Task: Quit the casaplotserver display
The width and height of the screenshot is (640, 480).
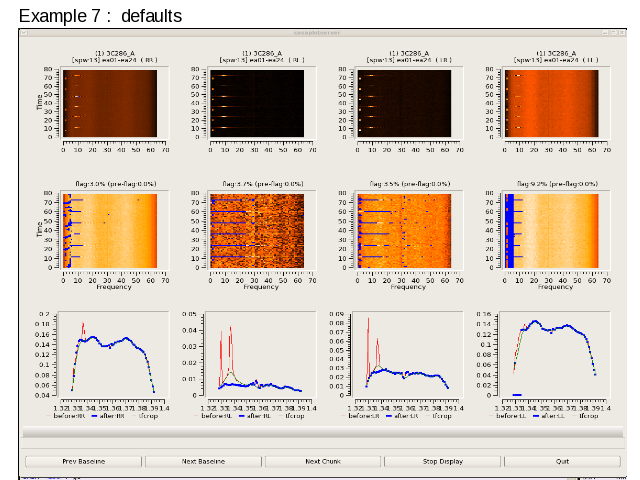Action: [x=562, y=461]
